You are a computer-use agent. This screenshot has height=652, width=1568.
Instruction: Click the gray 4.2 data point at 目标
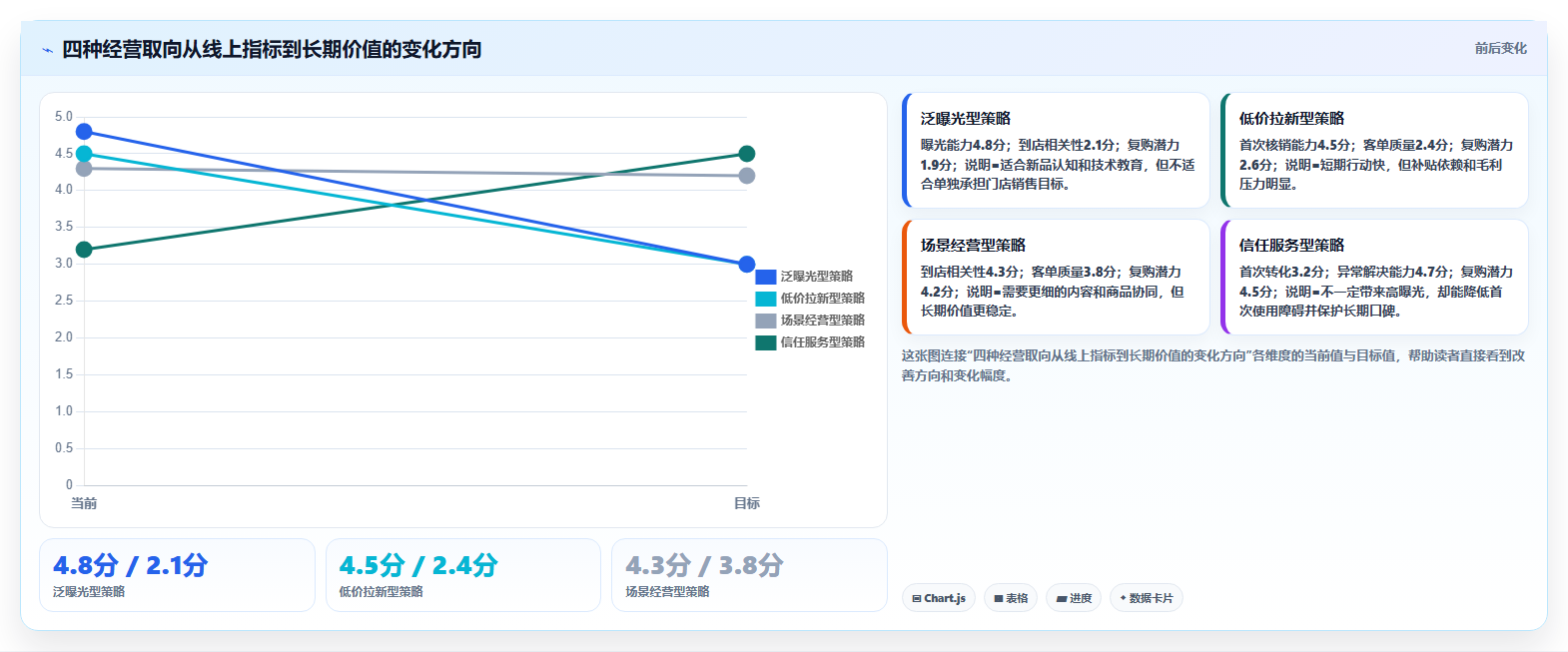pyautogui.click(x=747, y=176)
